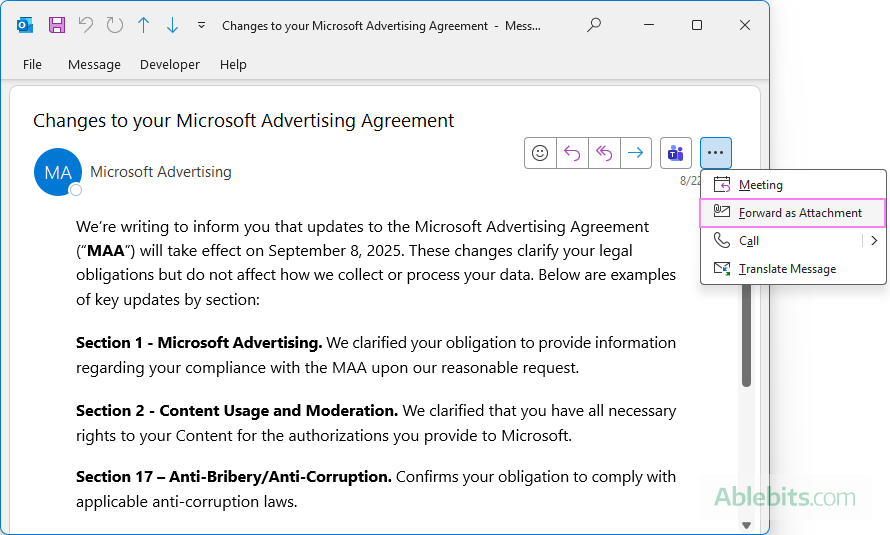Viewport: 890px width, 535px height.
Task: Forward the message with the right arrow icon
Action: [636, 153]
